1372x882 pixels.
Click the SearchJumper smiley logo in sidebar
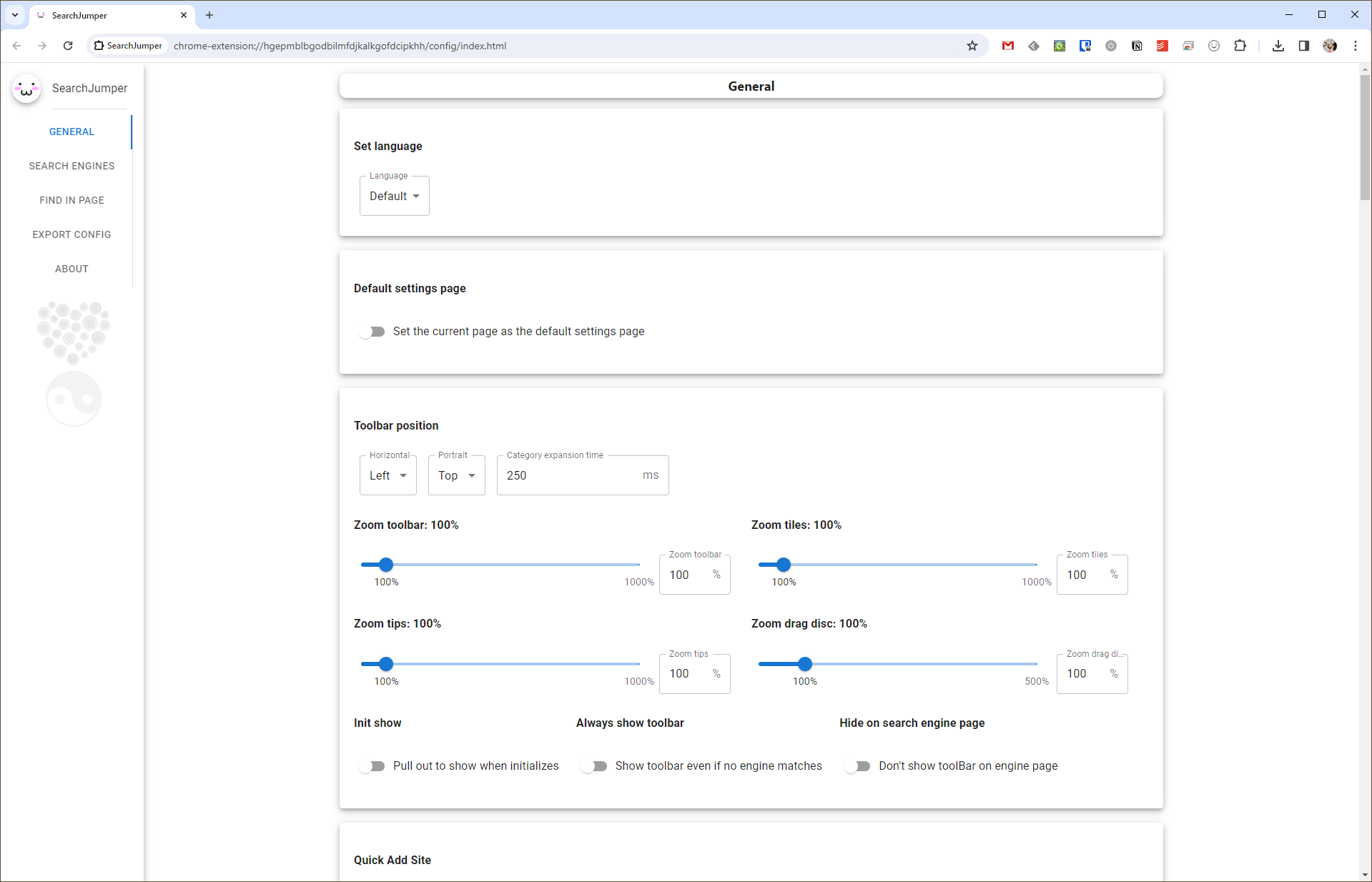tap(26, 89)
